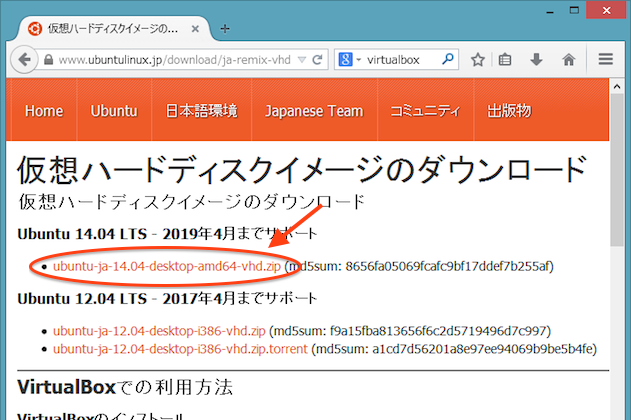
Task: Click the ubuntu-ja-12.04-desktop-i386-vhd.zip.torrent link
Action: tap(180, 348)
